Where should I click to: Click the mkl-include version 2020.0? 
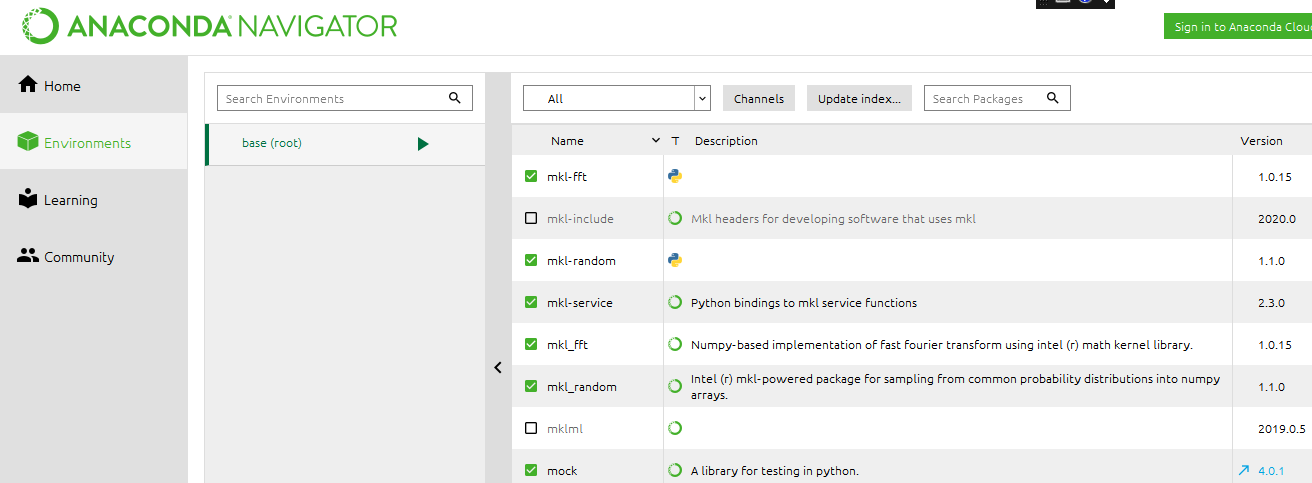[1277, 219]
